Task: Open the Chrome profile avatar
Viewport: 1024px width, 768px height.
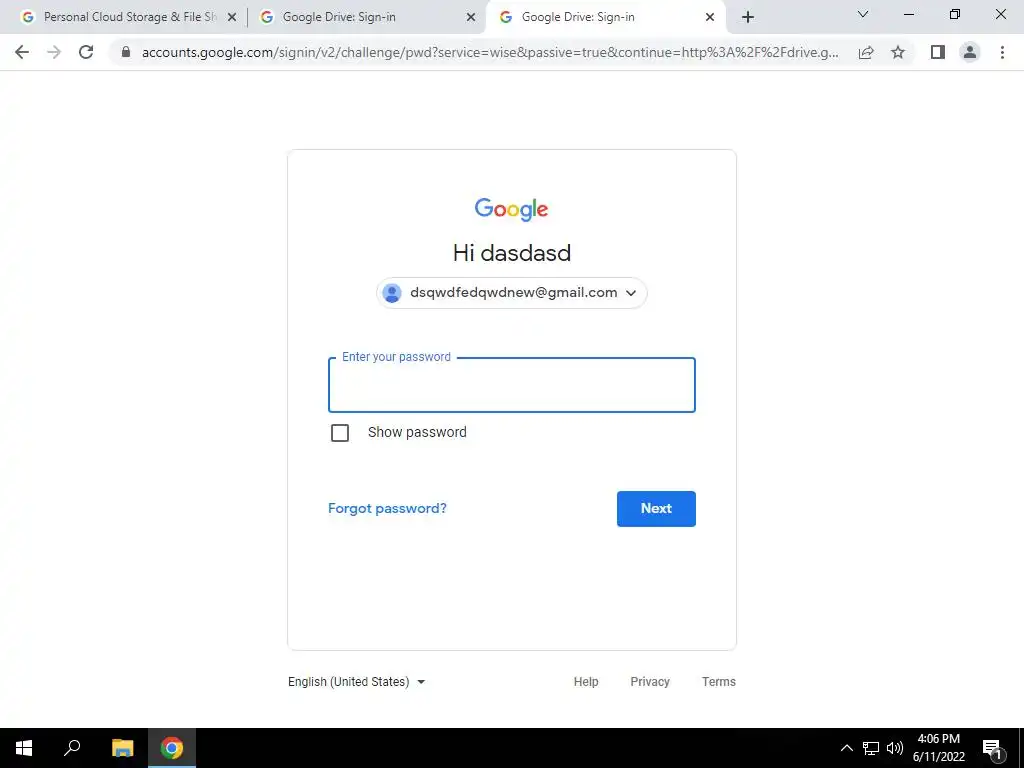Action: [x=970, y=52]
